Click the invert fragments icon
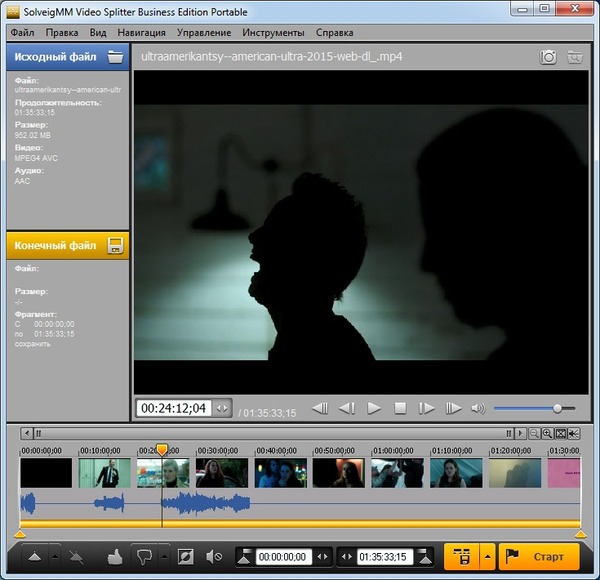 coord(185,556)
